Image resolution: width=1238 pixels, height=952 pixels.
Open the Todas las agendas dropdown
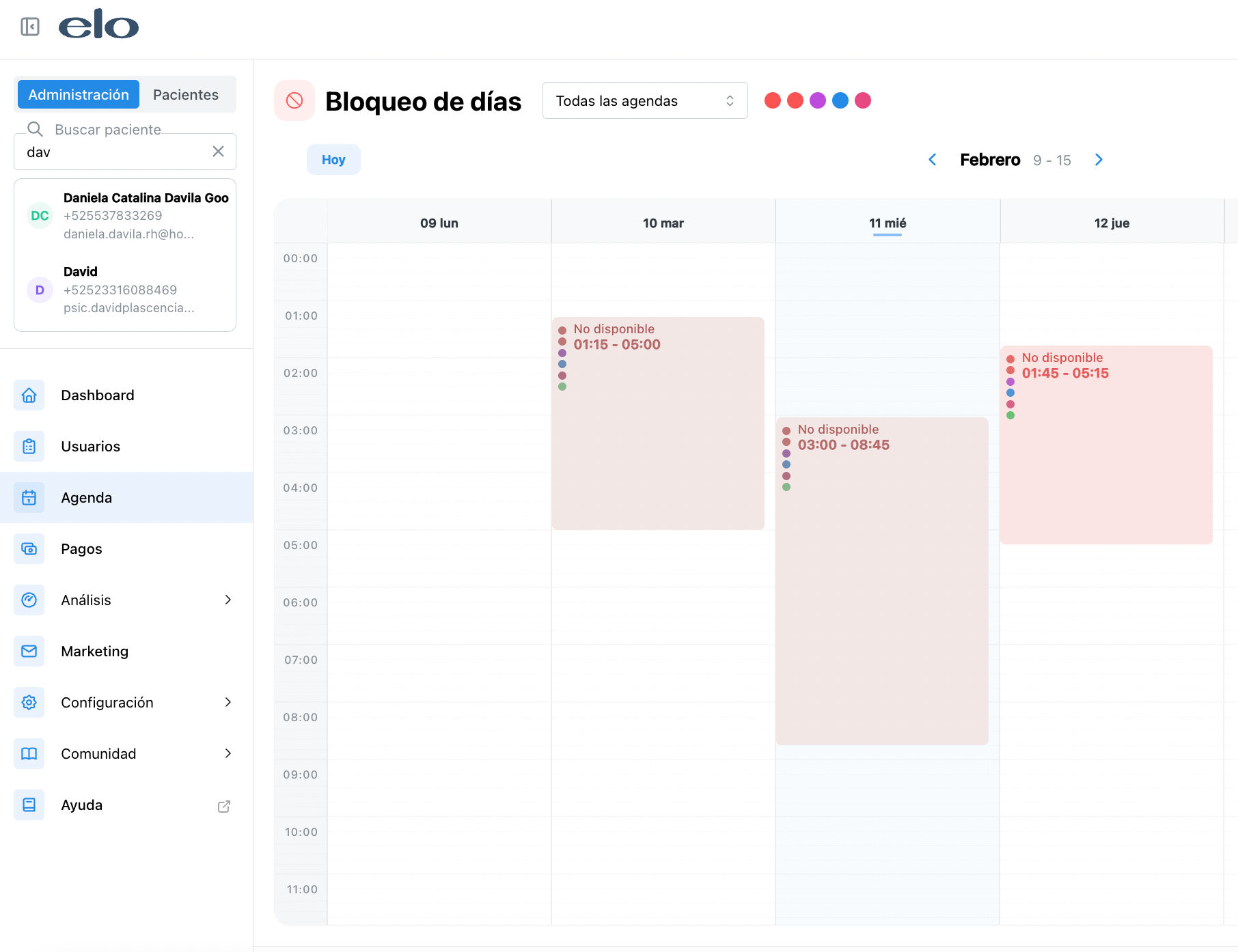(x=644, y=101)
